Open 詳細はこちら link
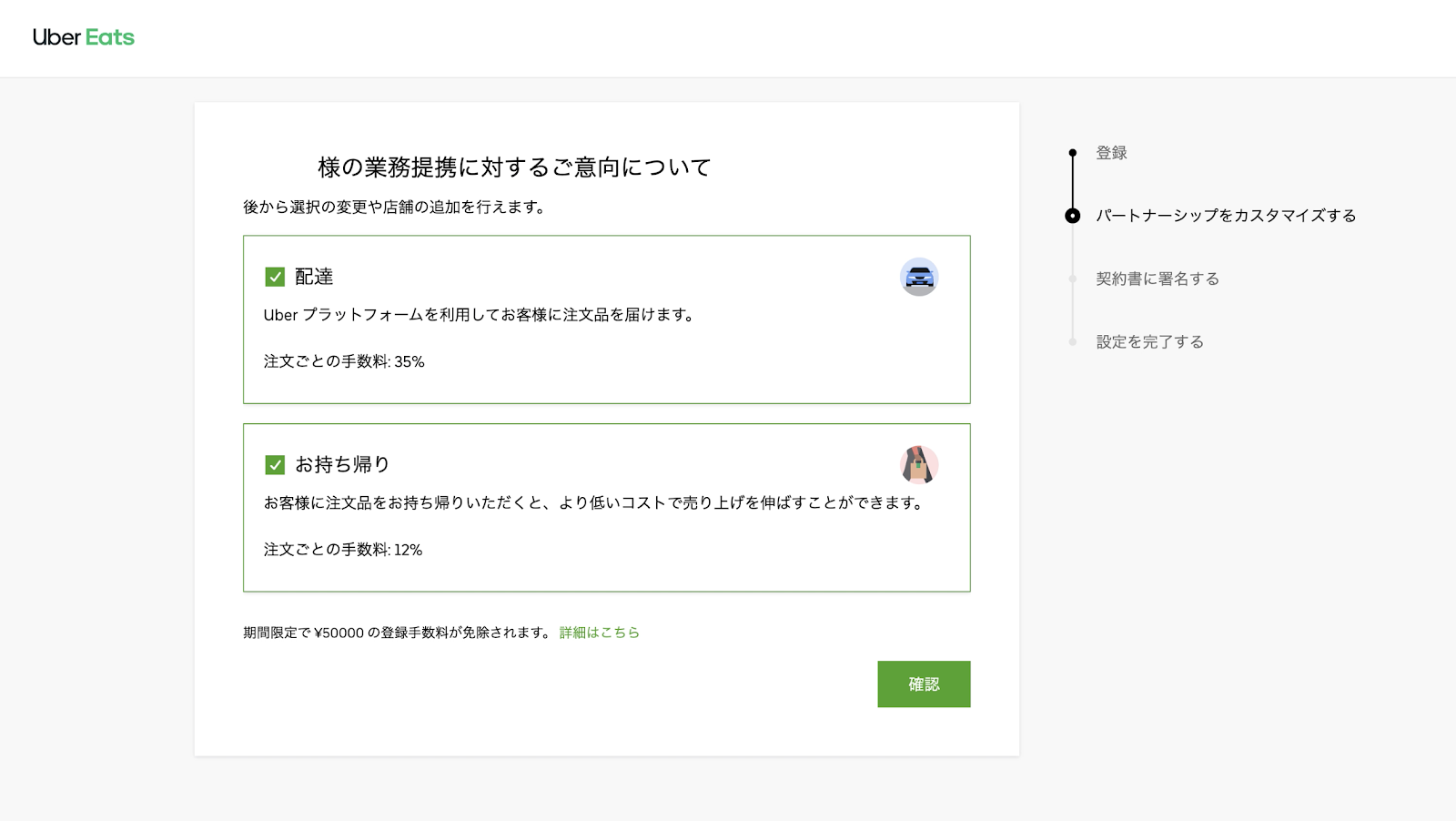1456x821 pixels. (598, 632)
